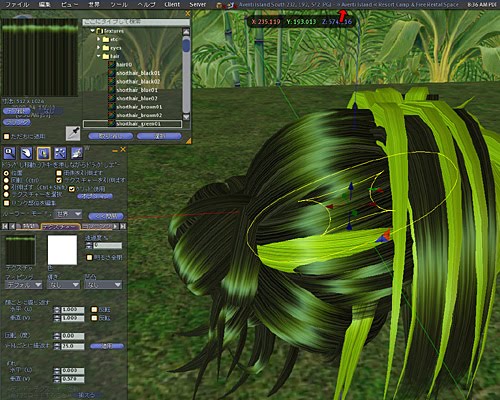
Task: Select the テクスチャーを選択 radio button
Action: coord(6,194)
